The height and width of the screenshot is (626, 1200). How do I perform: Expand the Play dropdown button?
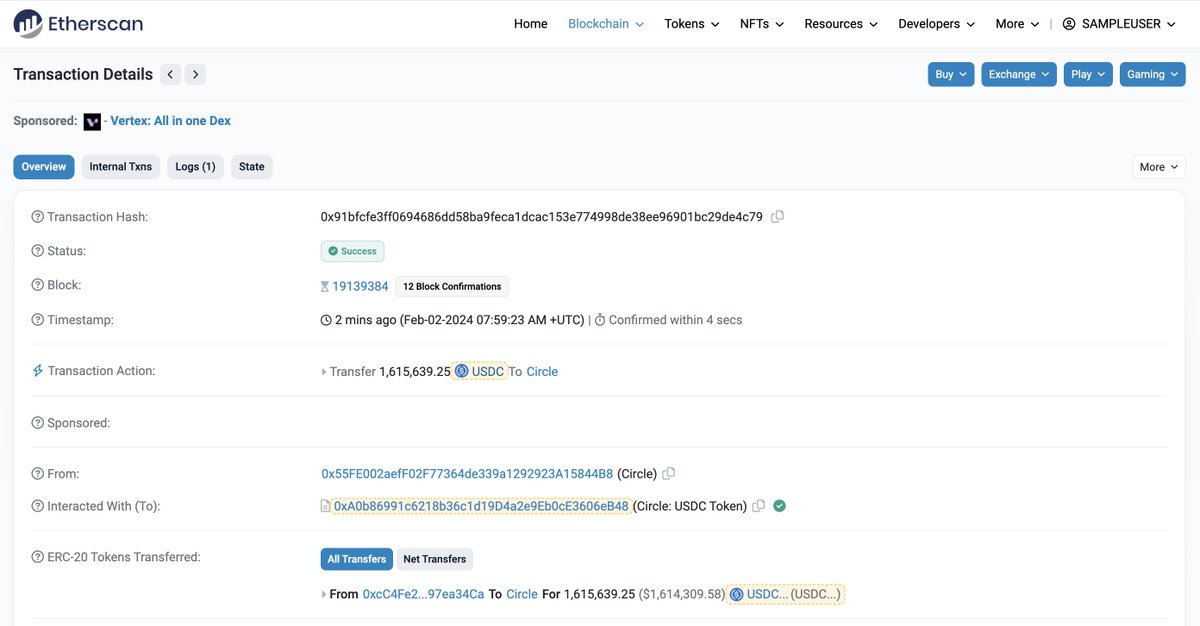coord(1088,74)
